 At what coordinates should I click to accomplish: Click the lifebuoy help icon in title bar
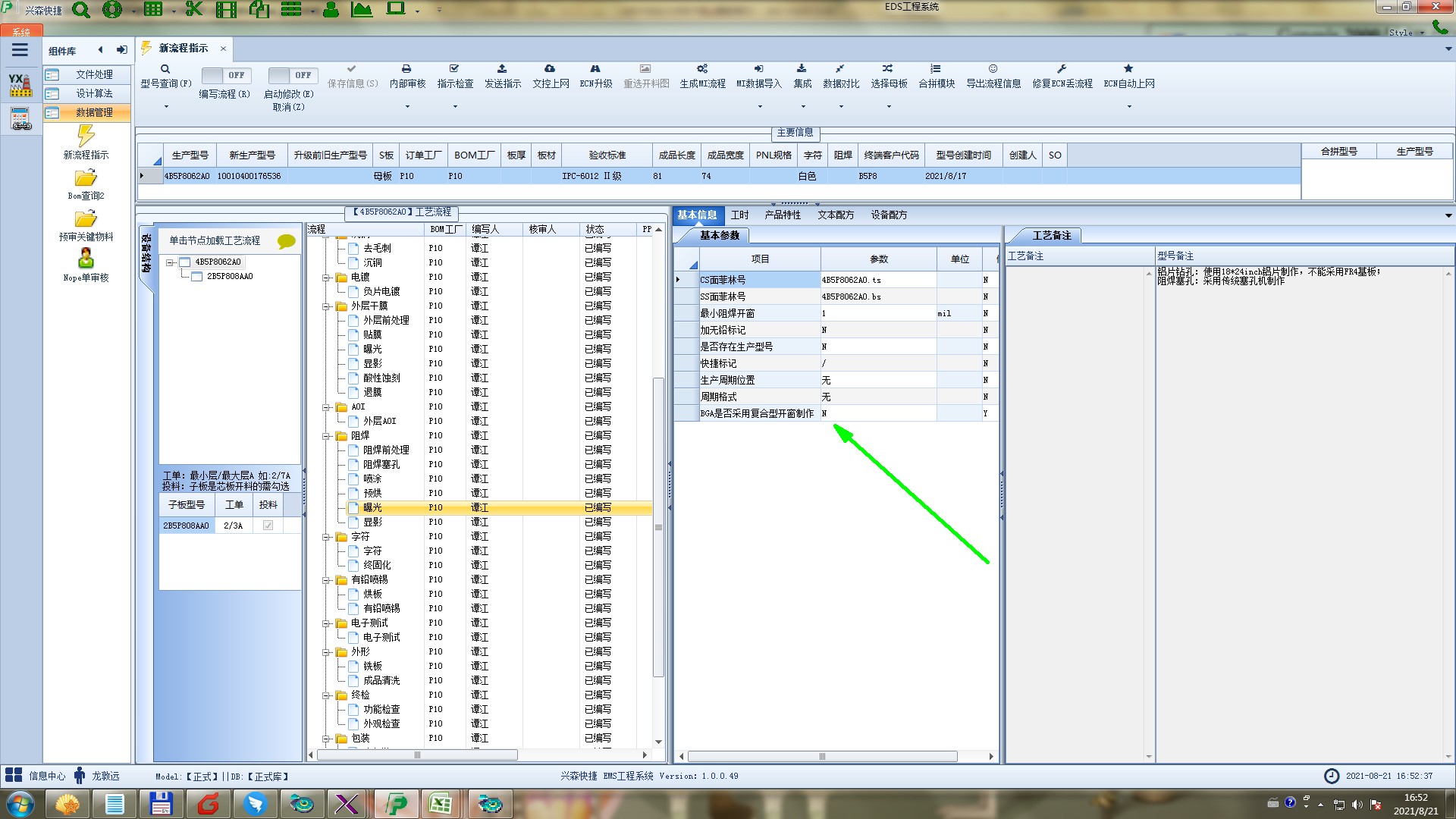pos(112,10)
